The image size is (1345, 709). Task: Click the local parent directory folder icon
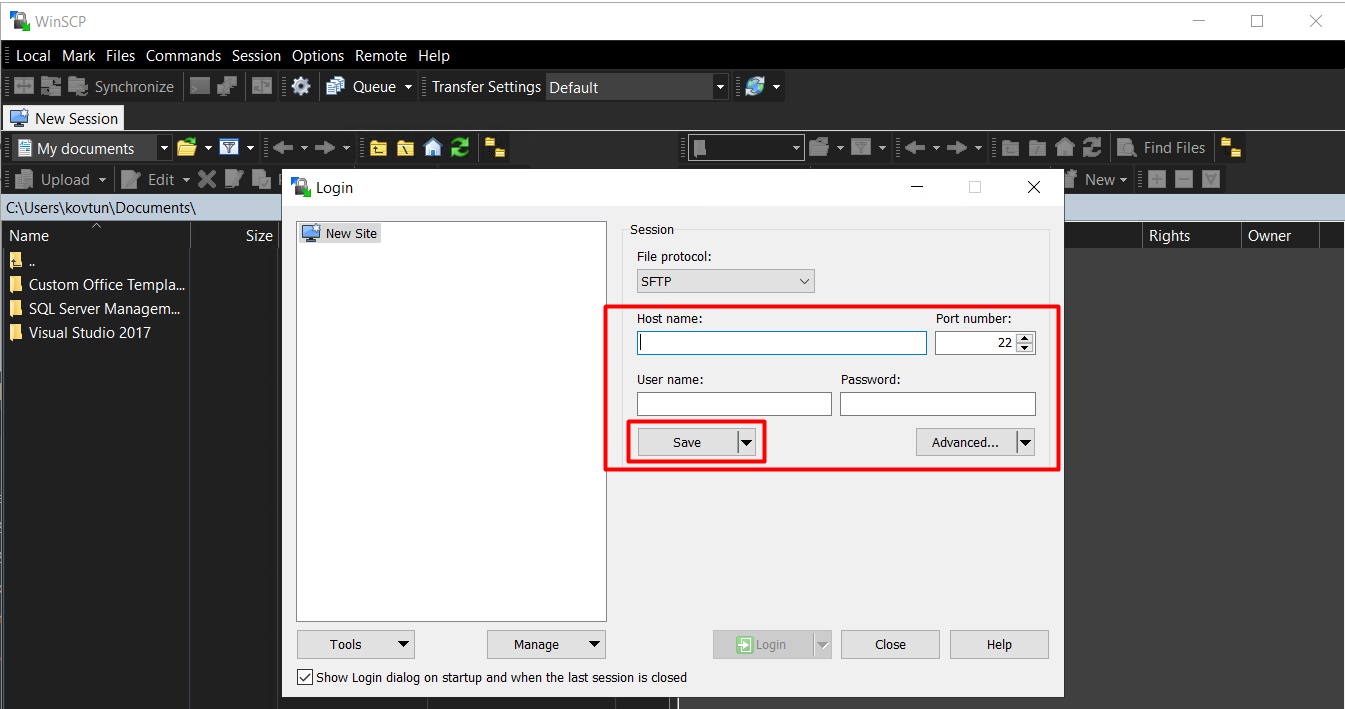point(378,148)
